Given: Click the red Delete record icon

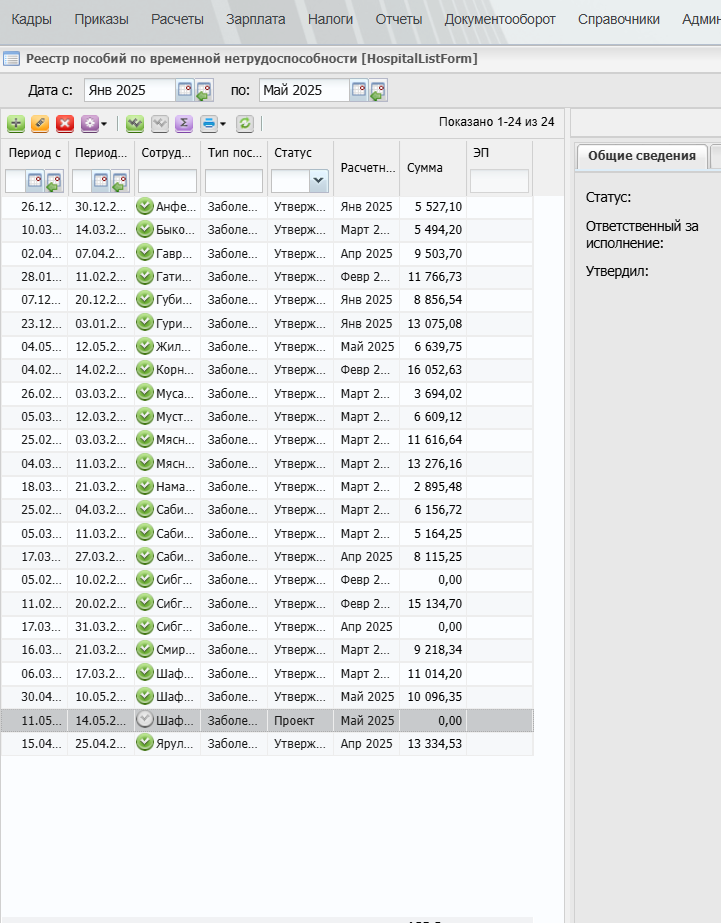Looking at the screenshot, I should [65, 124].
